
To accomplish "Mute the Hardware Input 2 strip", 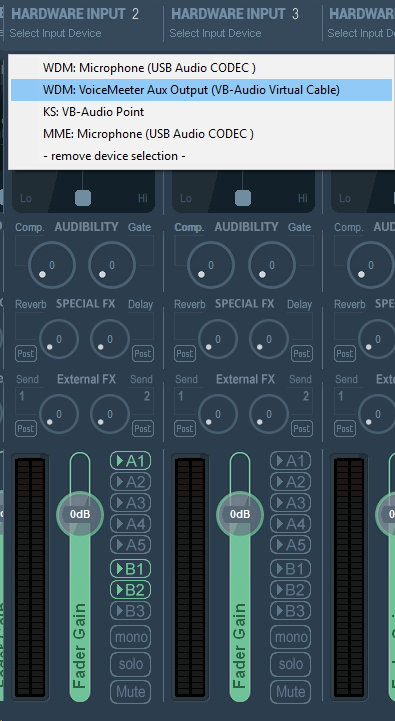I will click(x=131, y=692).
